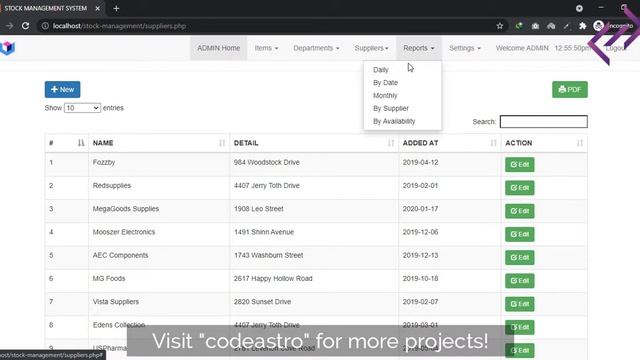Click the browser reload icon
Viewport: 640px width, 360px height.
[x=25, y=26]
